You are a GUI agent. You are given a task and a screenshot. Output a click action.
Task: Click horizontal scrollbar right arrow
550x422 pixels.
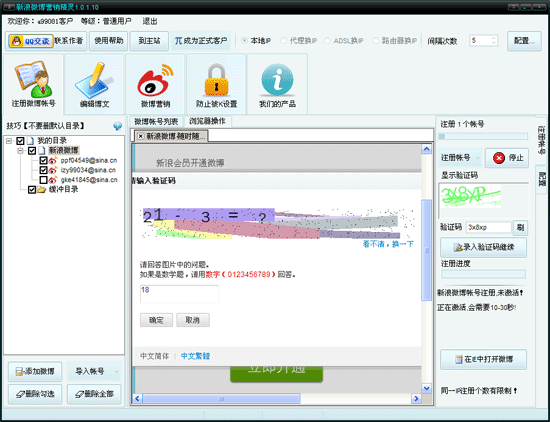click(416, 398)
